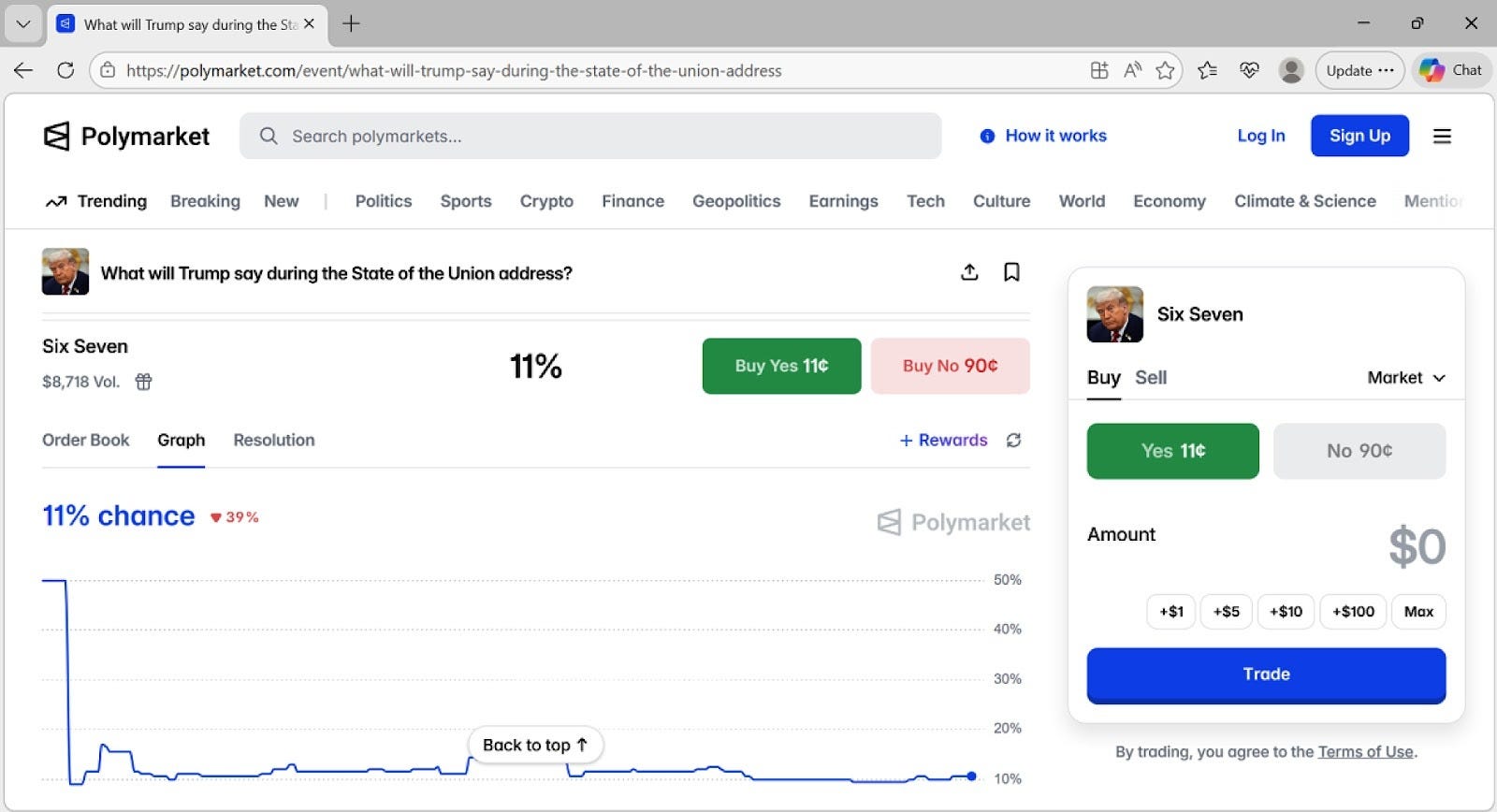Switch to the Sell tab
Viewport: 1497px width, 812px height.
point(1151,378)
